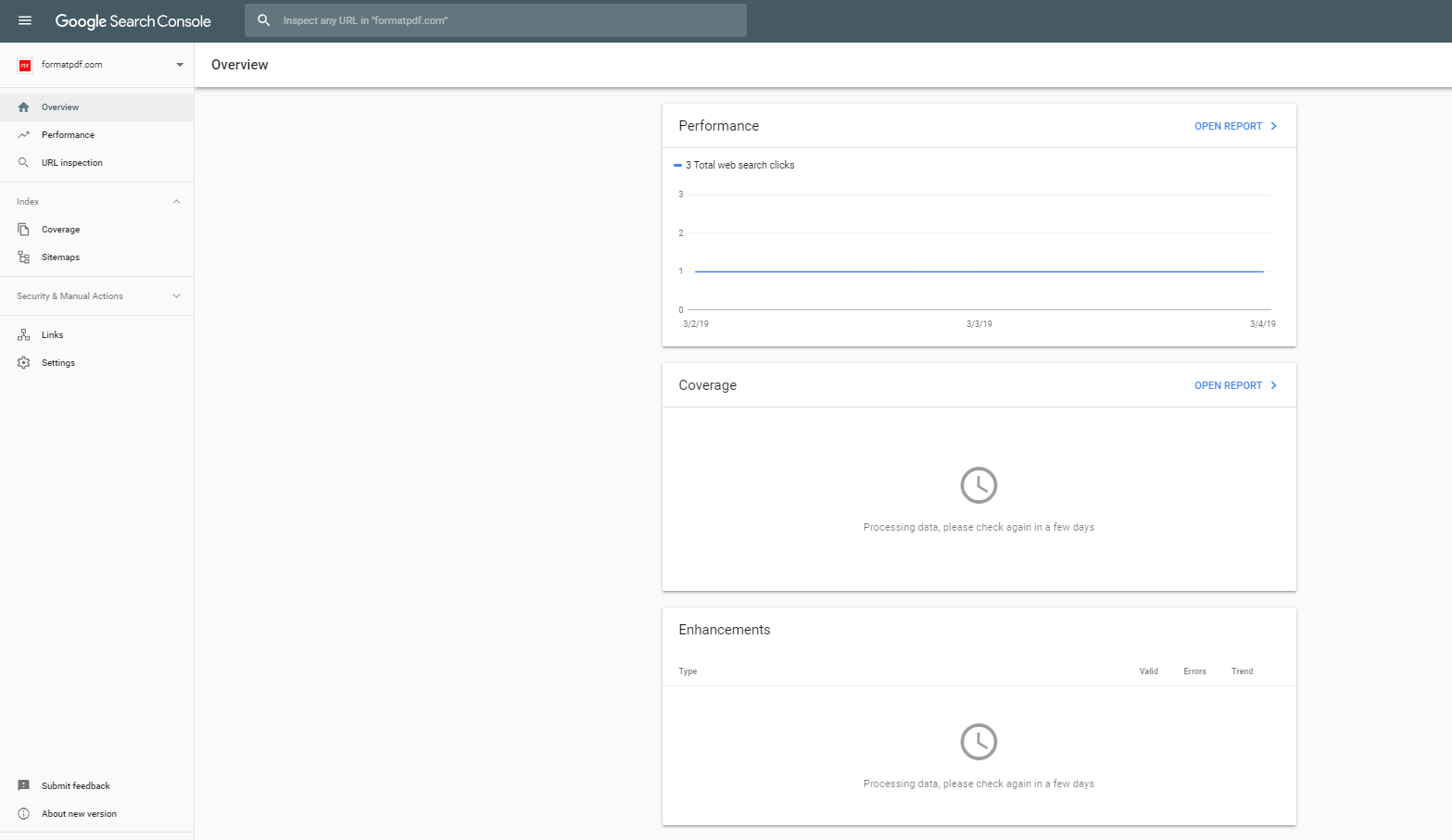Screen dimensions: 1452x840
Task: Click the Coverage card chevron arrow
Action: coord(1274,385)
